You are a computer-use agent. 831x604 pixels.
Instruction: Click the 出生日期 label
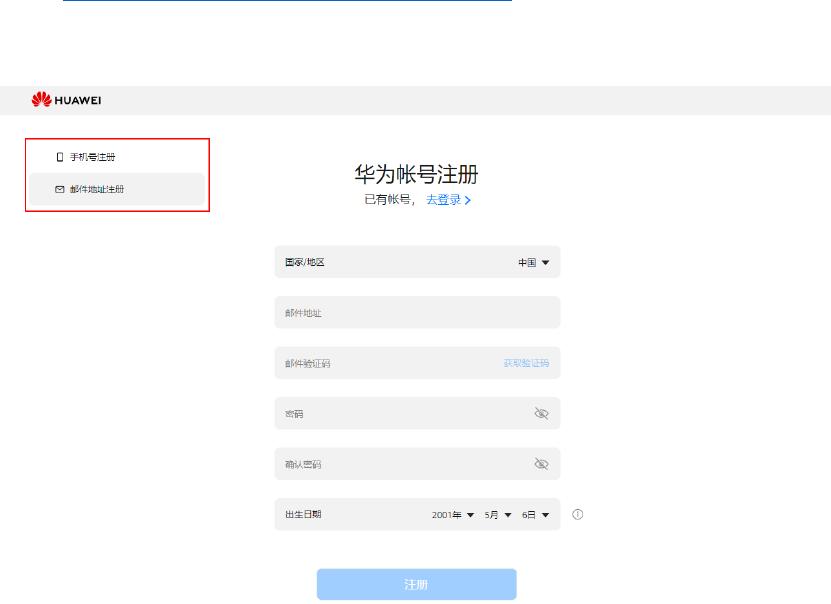(x=303, y=514)
